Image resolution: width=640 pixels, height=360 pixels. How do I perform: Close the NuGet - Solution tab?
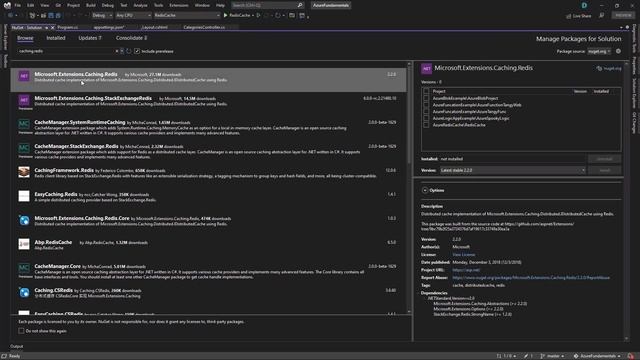point(53,27)
